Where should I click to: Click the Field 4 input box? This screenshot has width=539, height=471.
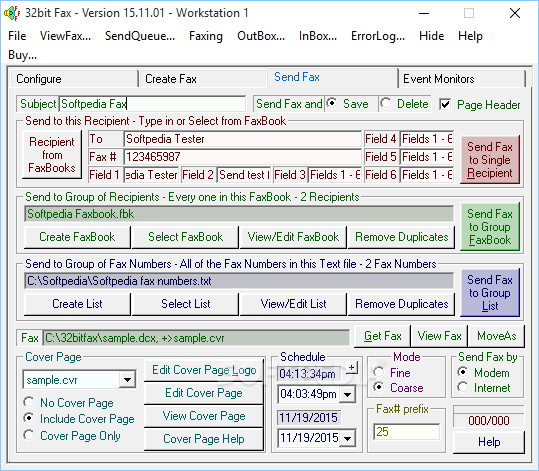click(427, 139)
